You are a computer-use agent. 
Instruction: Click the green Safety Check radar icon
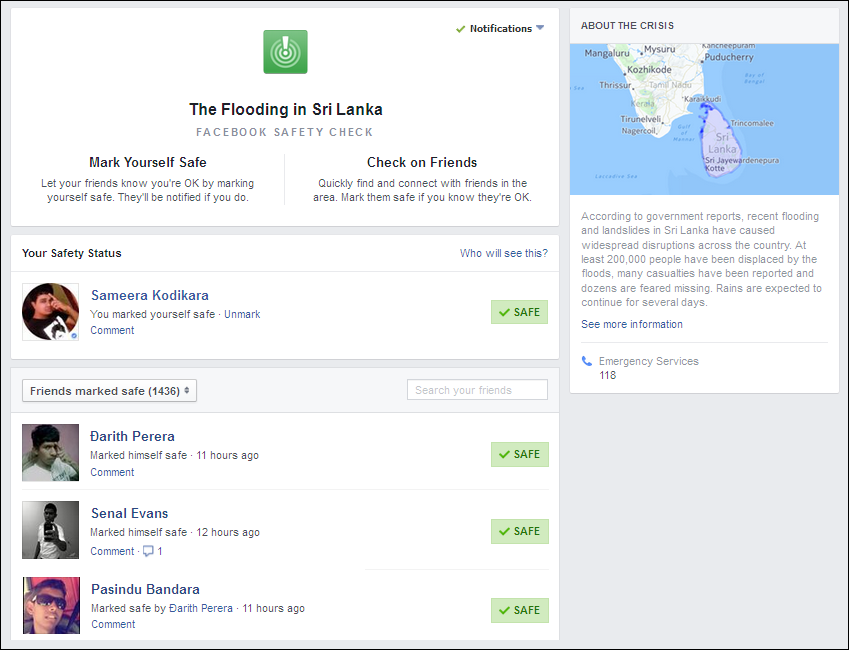tap(285, 52)
